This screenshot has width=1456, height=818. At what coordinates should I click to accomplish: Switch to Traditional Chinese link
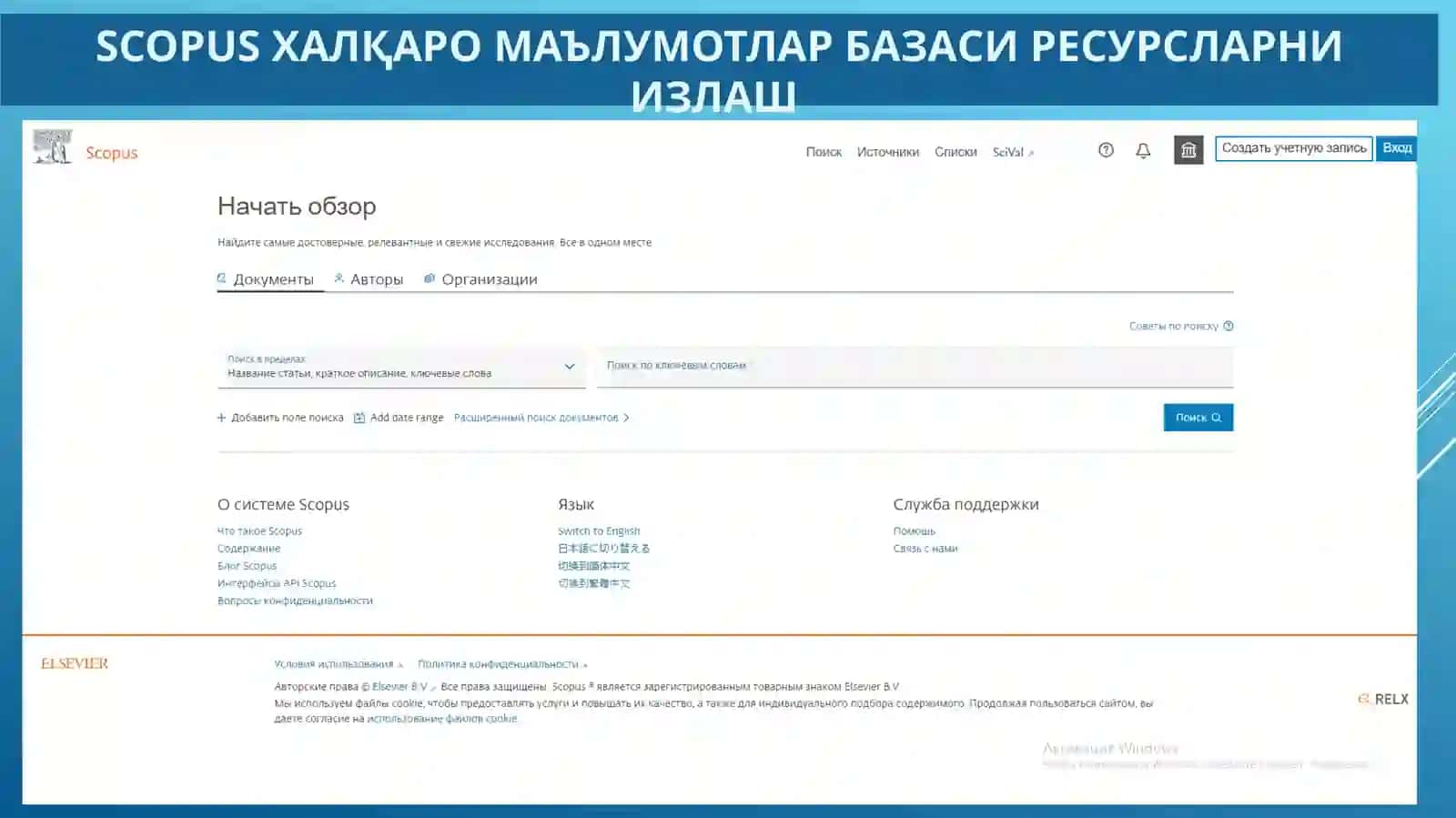593,583
